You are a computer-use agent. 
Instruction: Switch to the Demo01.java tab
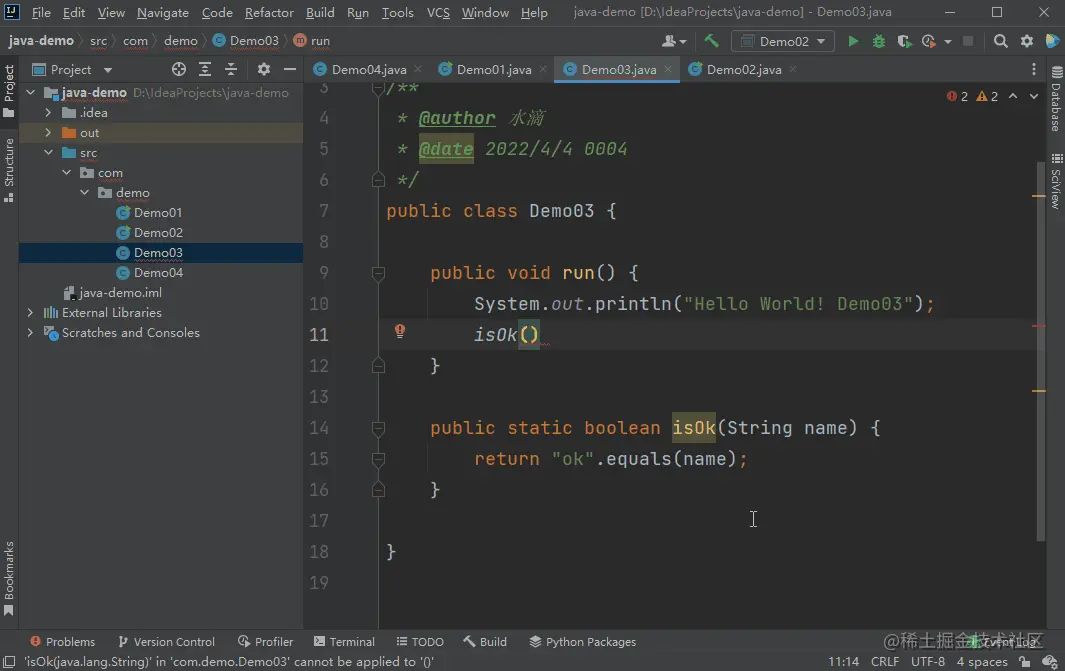[x=494, y=69]
